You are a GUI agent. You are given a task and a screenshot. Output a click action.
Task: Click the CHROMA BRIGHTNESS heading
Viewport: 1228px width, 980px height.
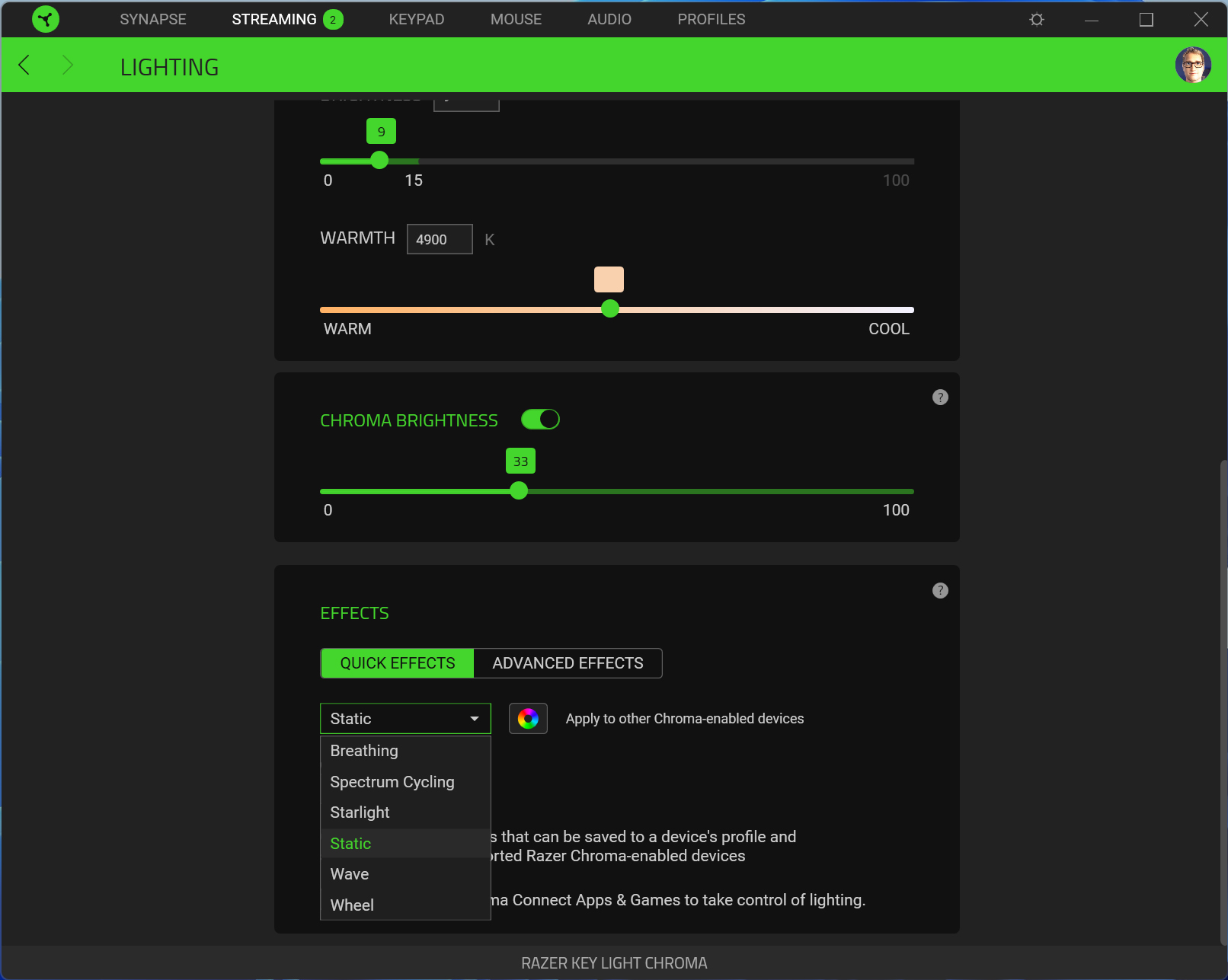point(409,420)
